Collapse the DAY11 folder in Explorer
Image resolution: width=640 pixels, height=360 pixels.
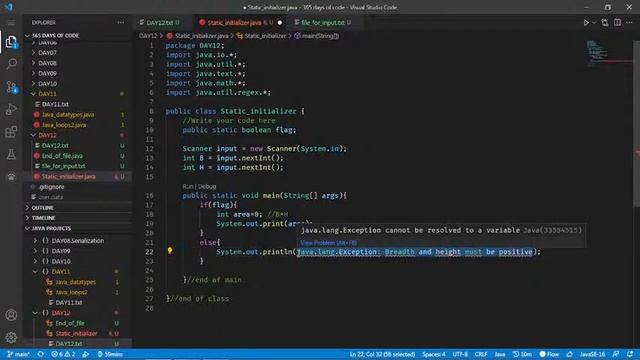(x=47, y=94)
